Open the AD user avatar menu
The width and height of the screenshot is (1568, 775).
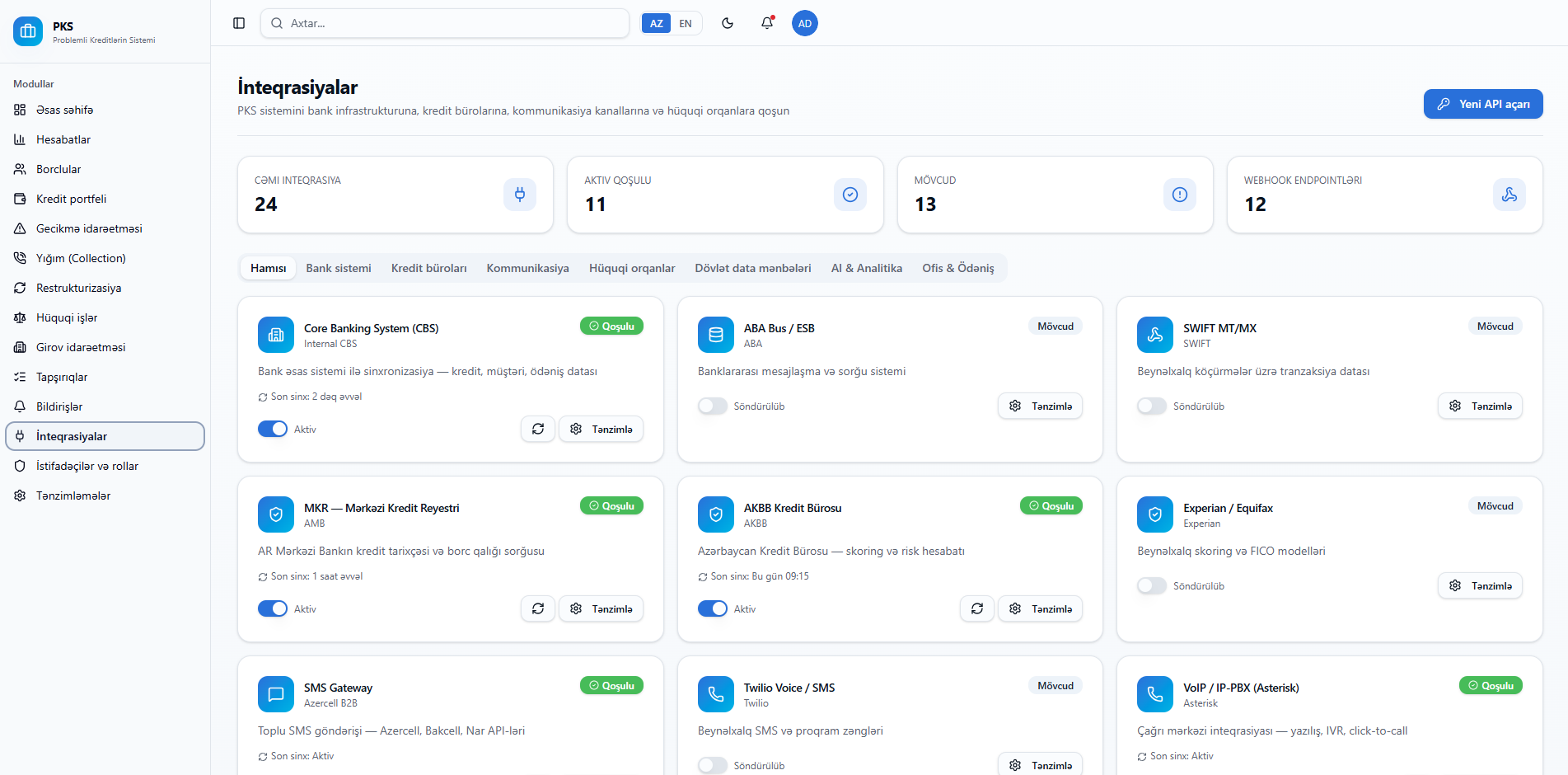pyautogui.click(x=805, y=23)
